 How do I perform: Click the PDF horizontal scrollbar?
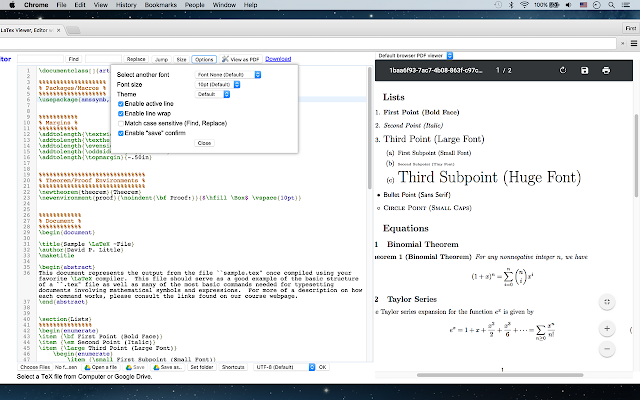pos(500,375)
